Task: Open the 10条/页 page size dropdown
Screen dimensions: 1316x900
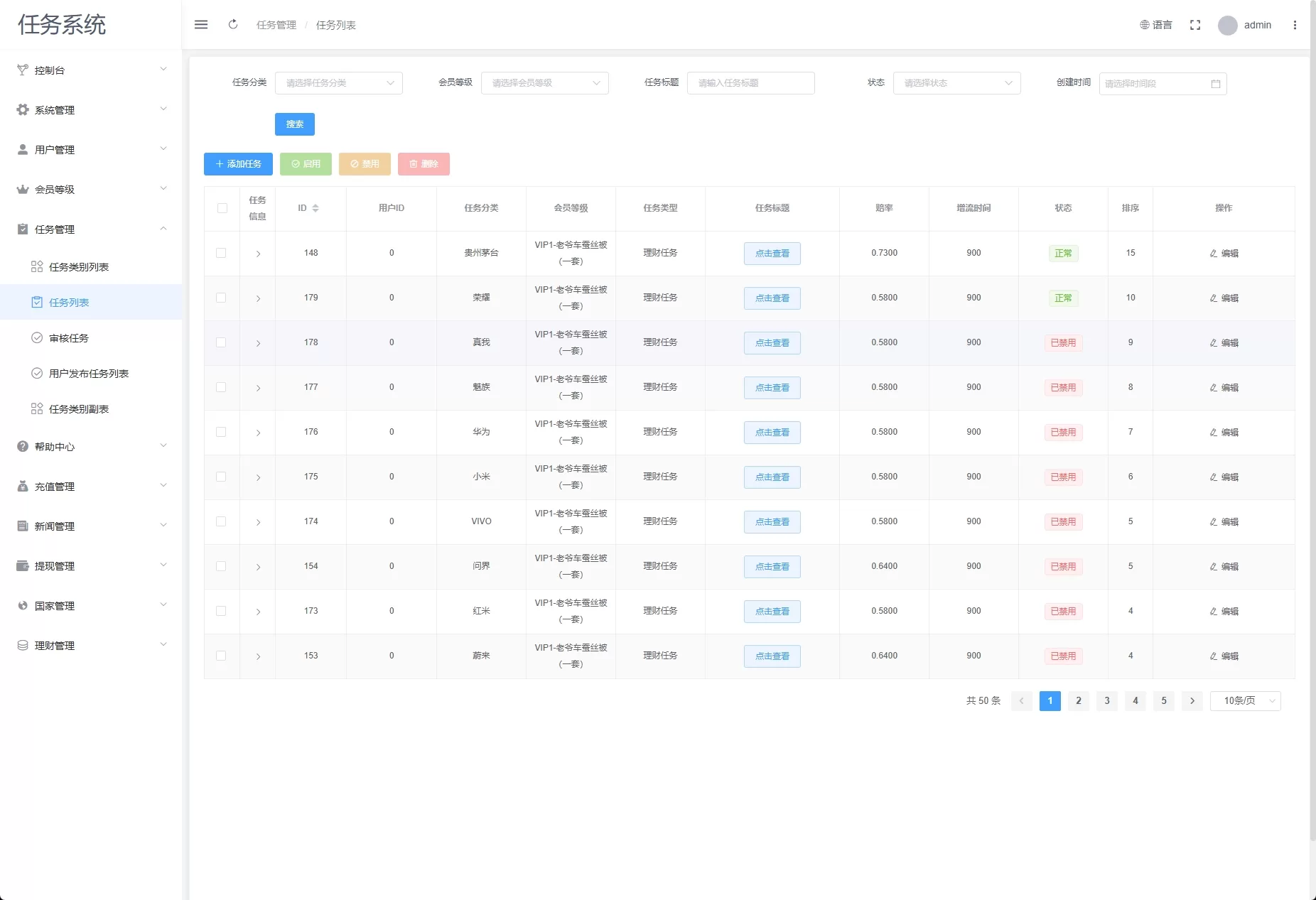Action: coord(1245,701)
